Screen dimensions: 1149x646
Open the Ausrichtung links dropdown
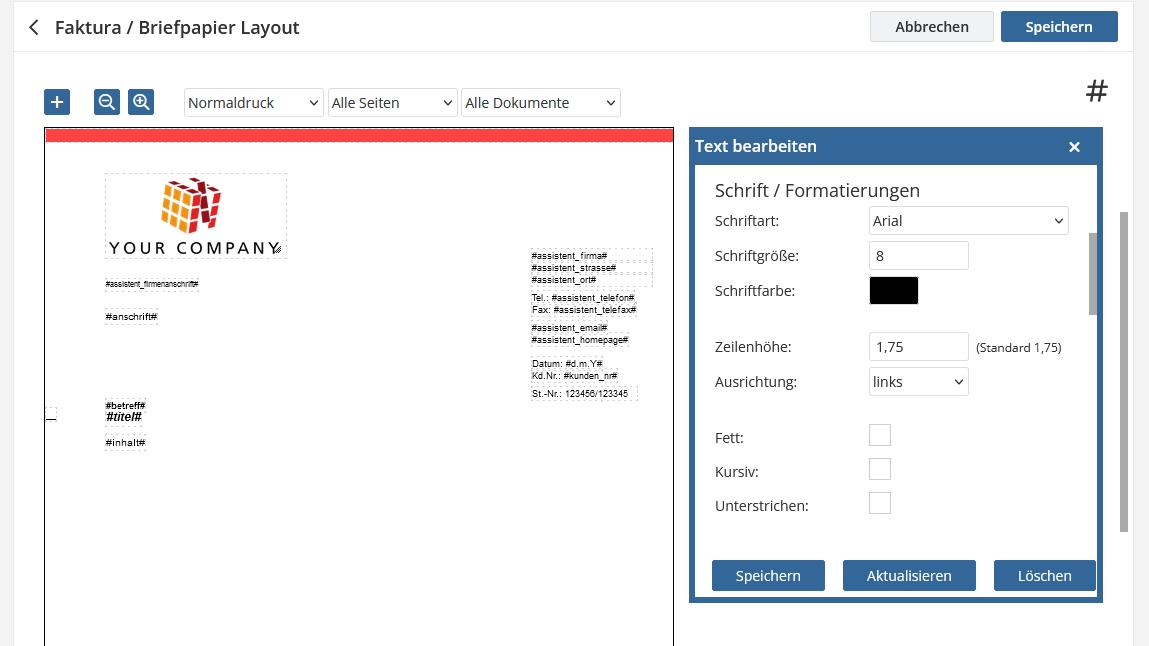918,382
